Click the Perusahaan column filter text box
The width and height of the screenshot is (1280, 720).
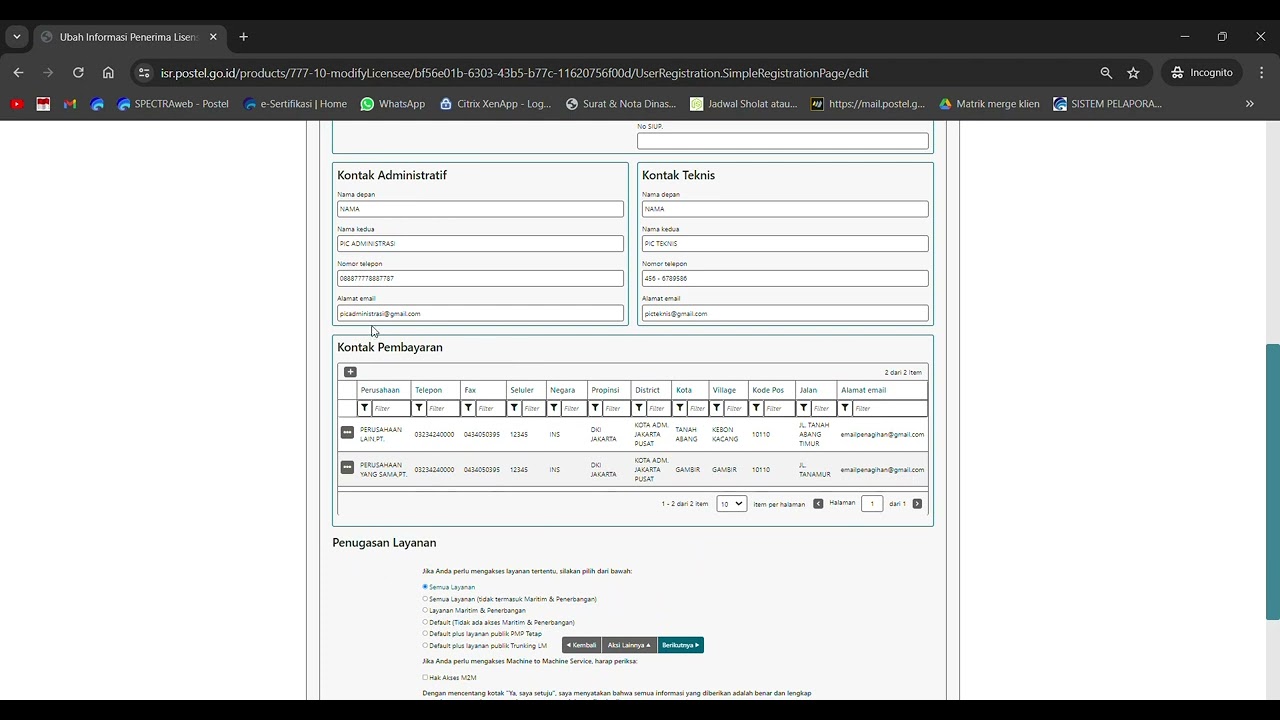click(391, 408)
